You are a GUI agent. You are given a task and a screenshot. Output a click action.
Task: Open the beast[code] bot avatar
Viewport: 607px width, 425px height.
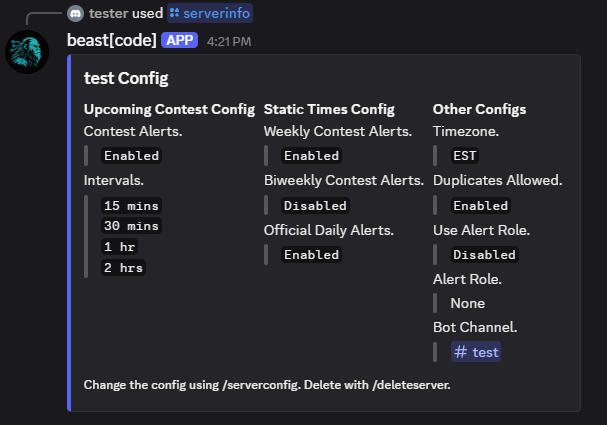(27, 52)
